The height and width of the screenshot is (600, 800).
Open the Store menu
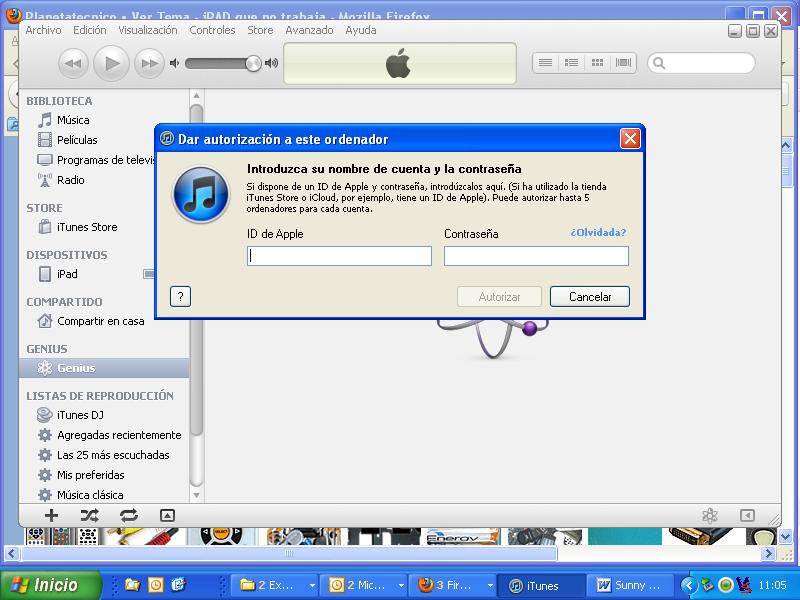[260, 30]
